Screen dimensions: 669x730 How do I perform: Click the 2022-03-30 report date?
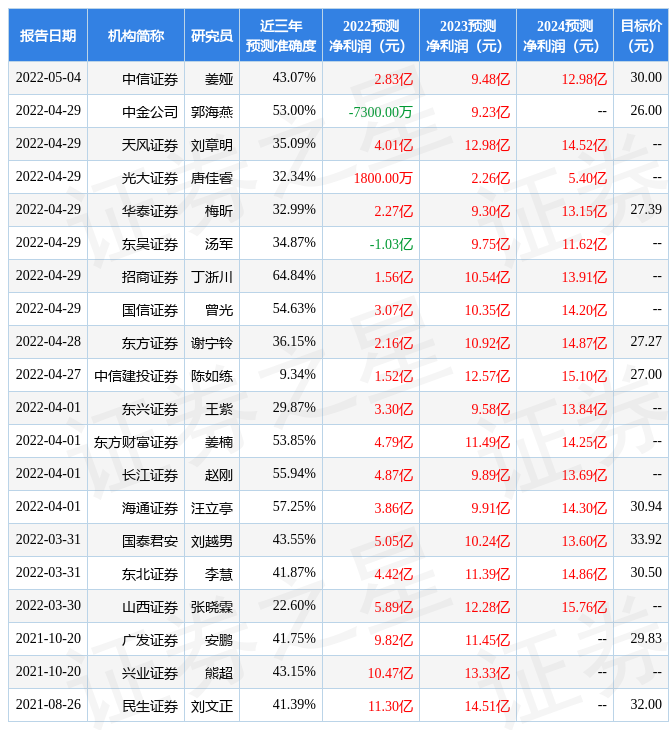(48, 605)
